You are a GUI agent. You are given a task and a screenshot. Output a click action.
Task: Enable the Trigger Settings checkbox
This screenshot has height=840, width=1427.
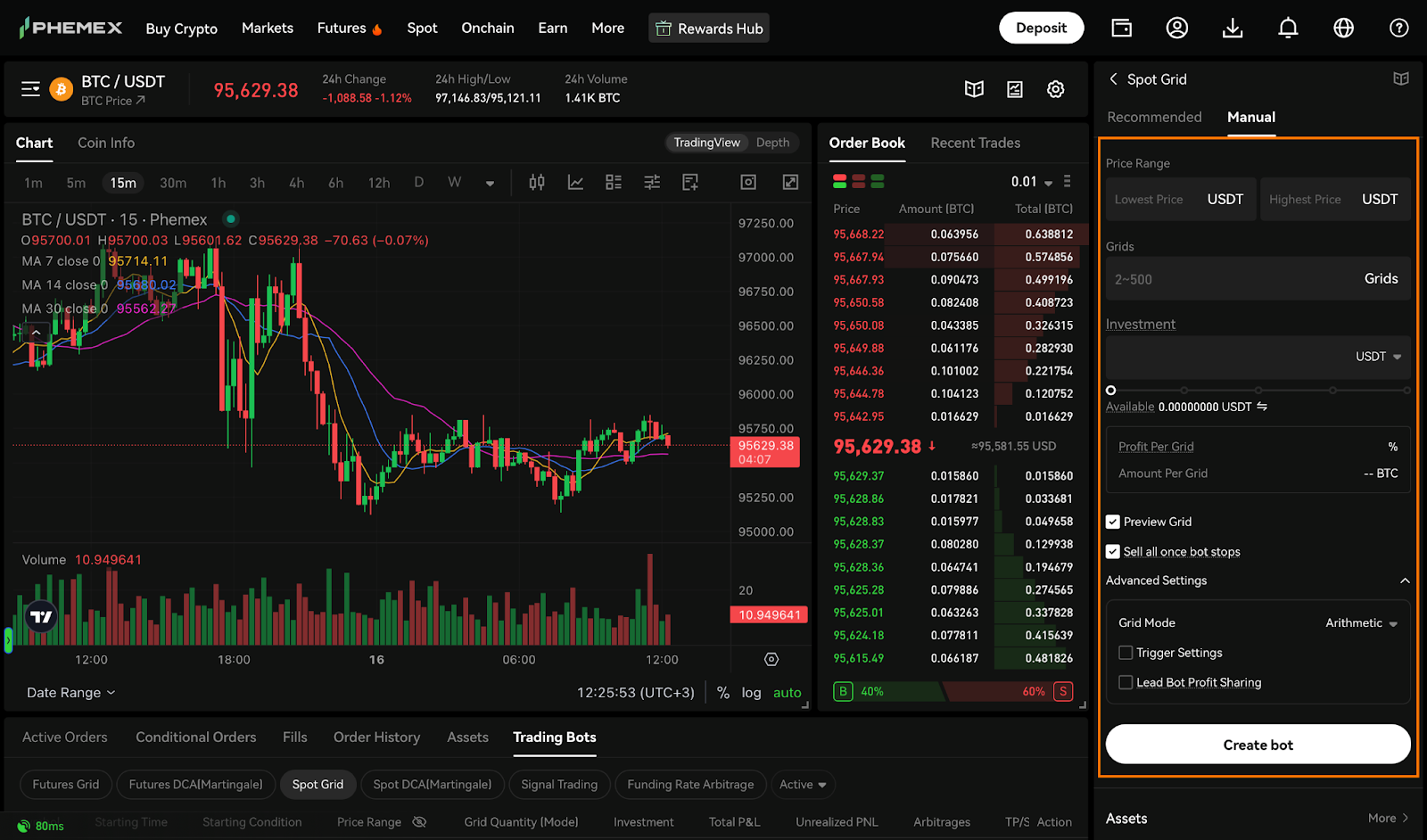pos(1126,653)
